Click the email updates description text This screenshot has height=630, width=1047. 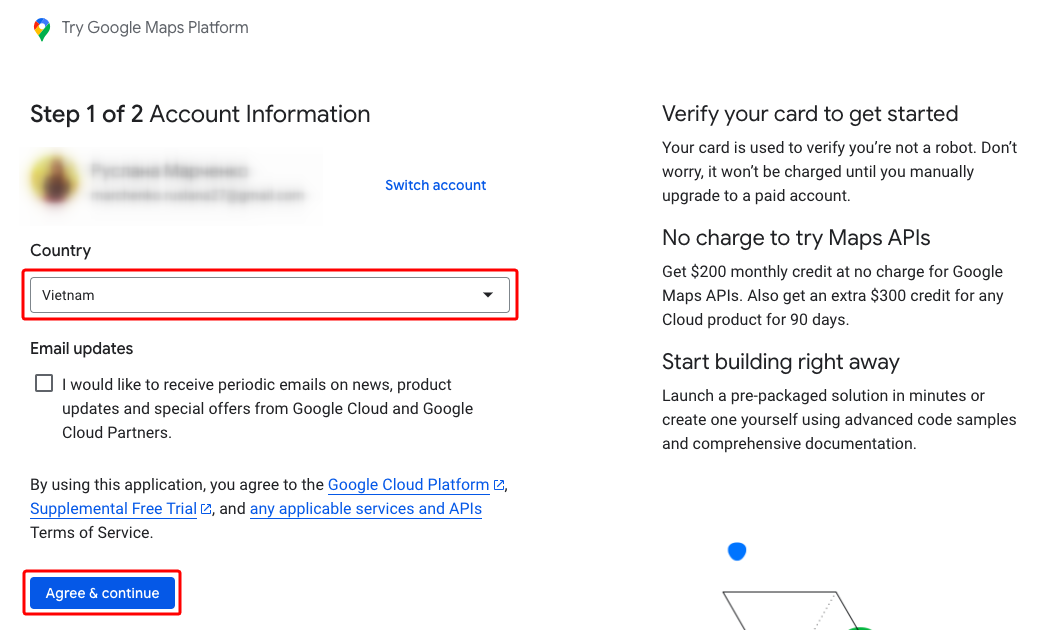[268, 408]
